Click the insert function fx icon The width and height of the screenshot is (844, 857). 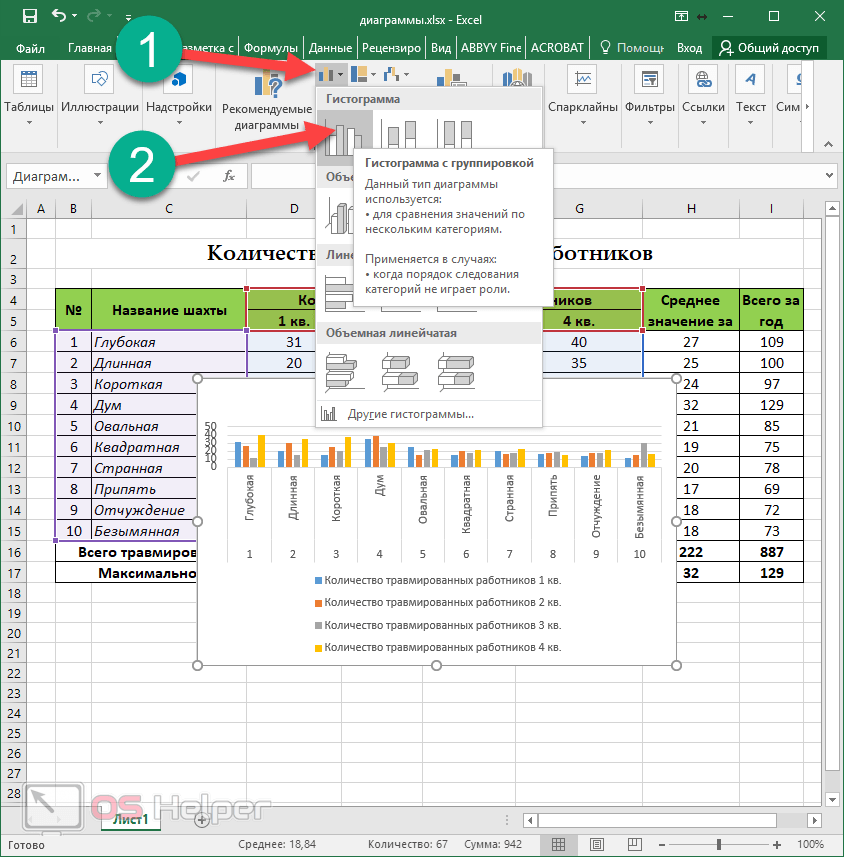(x=229, y=176)
